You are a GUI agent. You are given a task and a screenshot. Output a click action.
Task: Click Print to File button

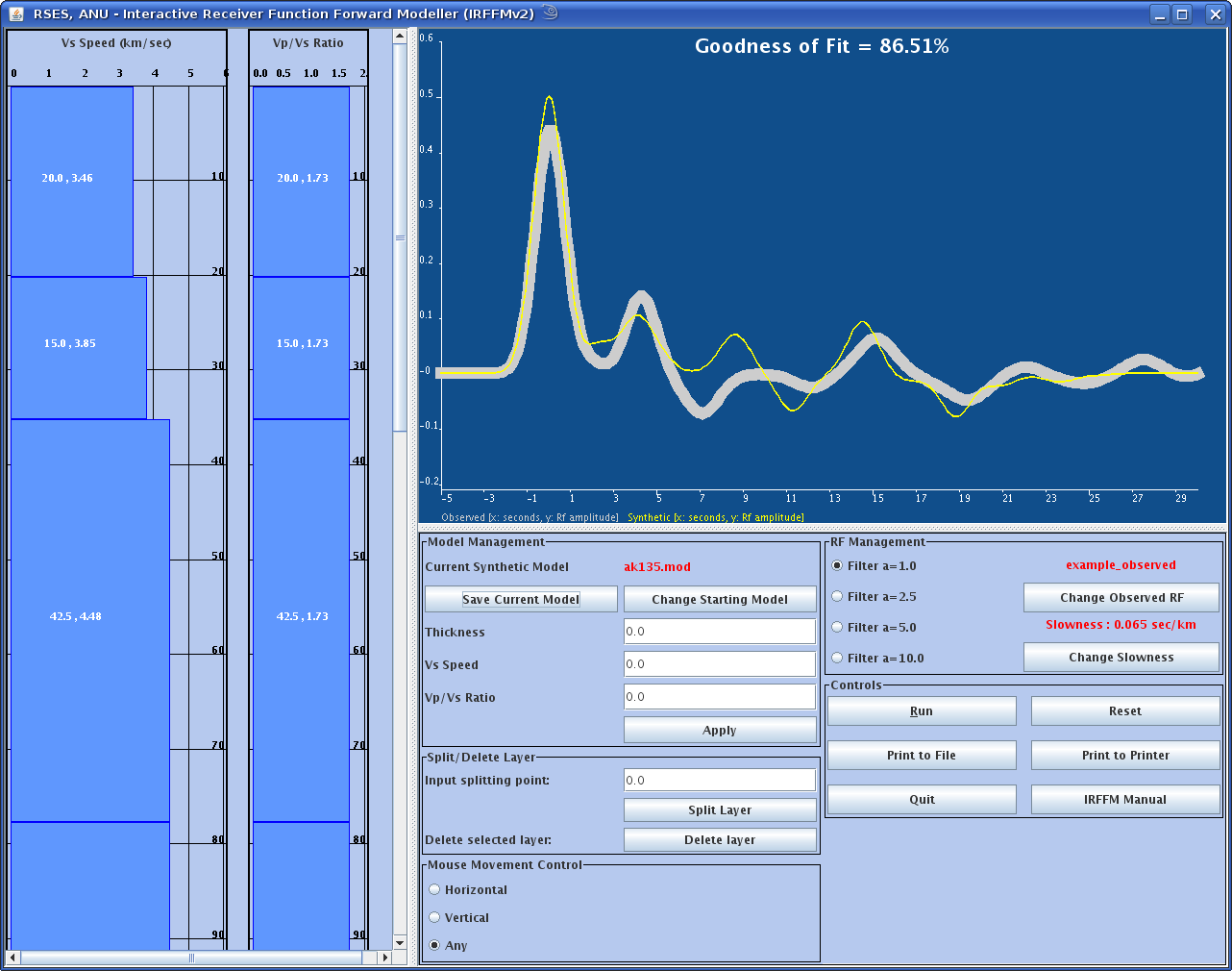click(x=922, y=756)
